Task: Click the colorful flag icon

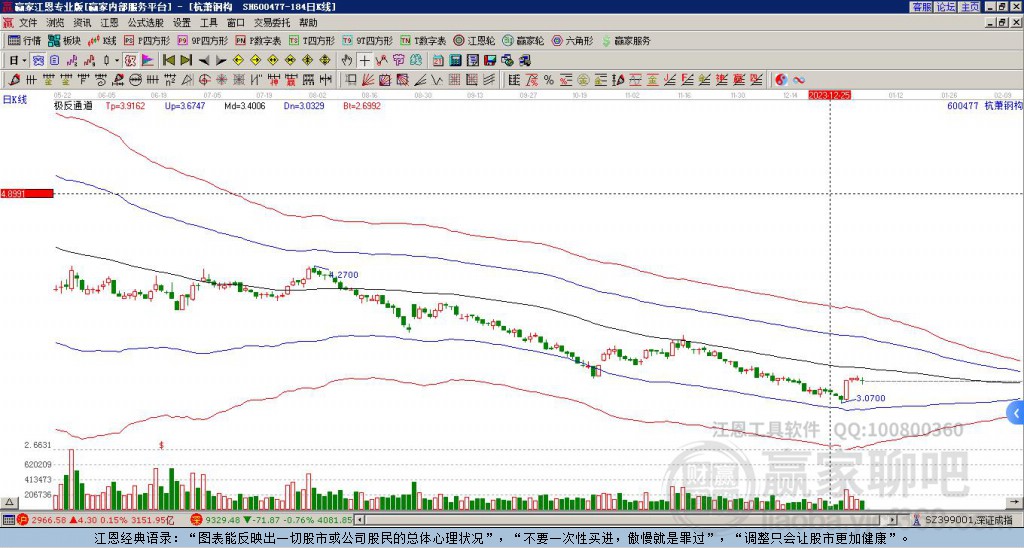Action: point(148,61)
